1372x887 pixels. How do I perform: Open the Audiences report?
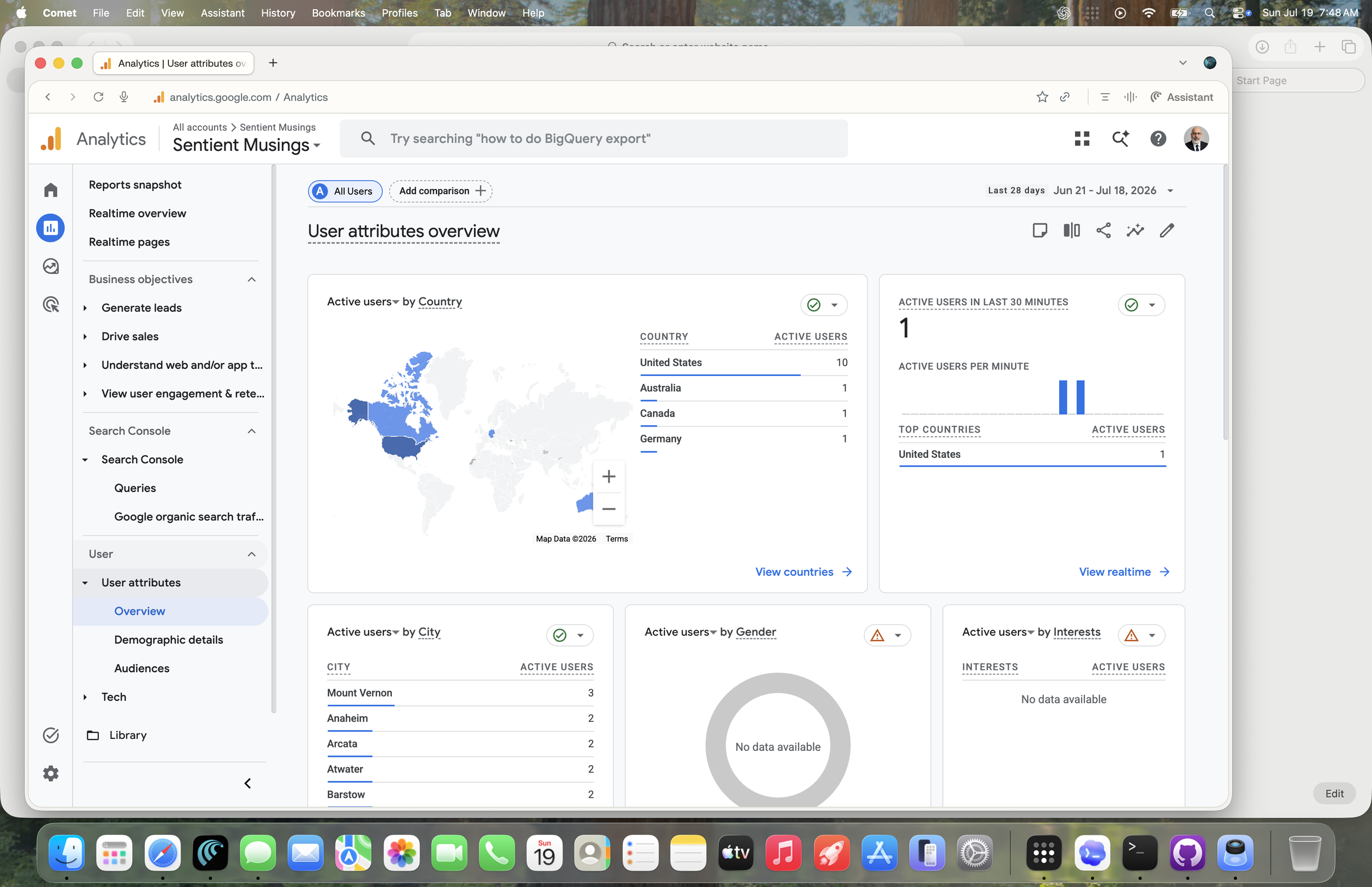pyautogui.click(x=142, y=668)
